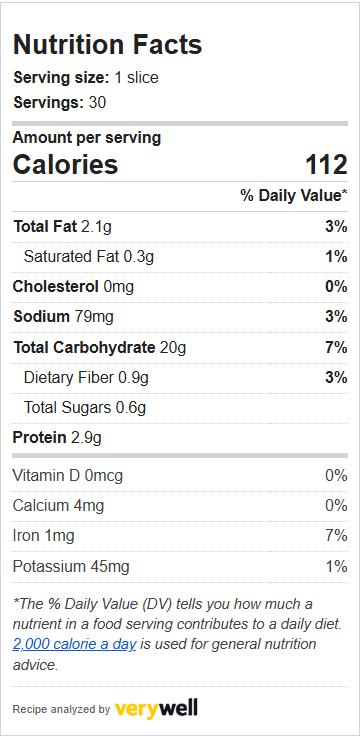The image size is (360, 739).
Task: Open the 2,000 calorie a day link
Action: pos(74,644)
